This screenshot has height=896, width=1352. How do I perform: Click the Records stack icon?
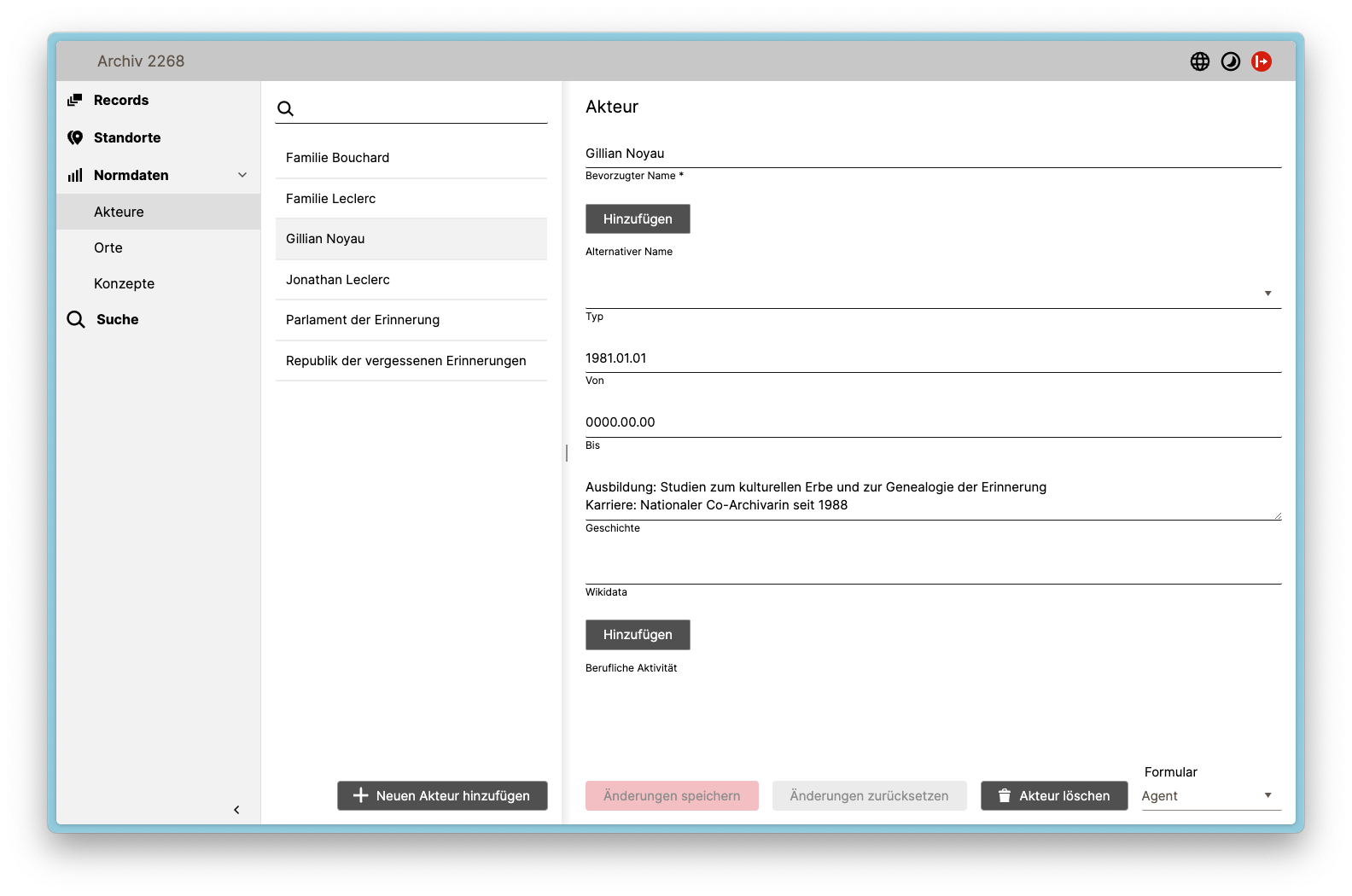pos(75,100)
